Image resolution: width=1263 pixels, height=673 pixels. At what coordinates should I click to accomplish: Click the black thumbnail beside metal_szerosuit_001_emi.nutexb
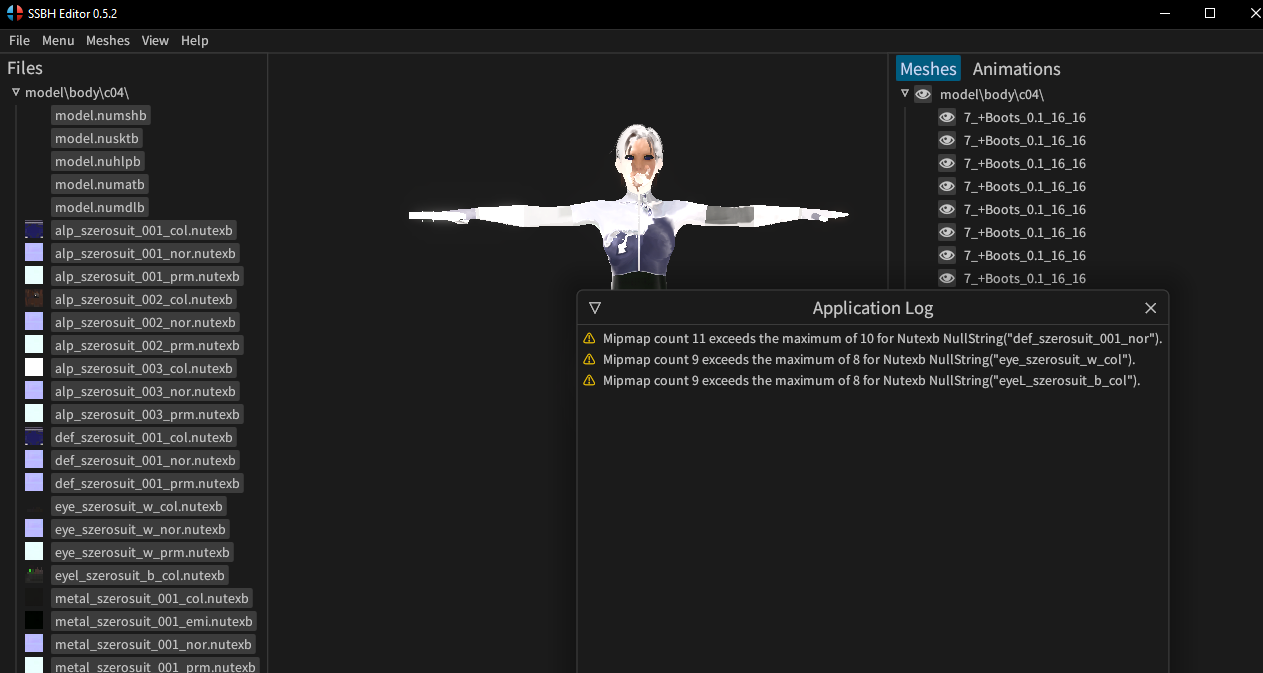click(x=33, y=619)
